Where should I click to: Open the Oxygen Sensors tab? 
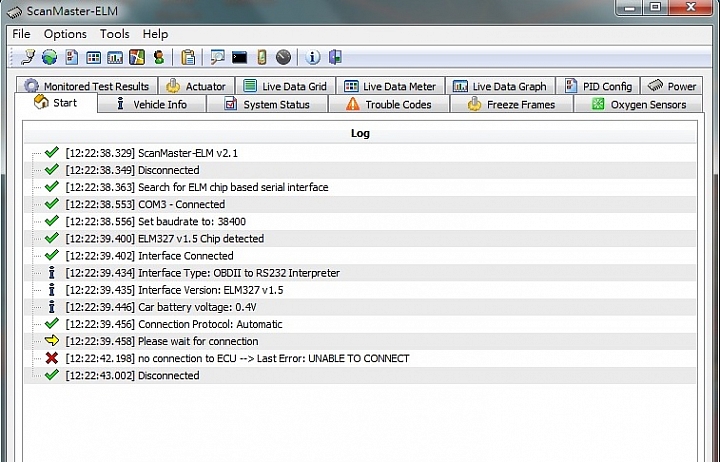[x=638, y=104]
